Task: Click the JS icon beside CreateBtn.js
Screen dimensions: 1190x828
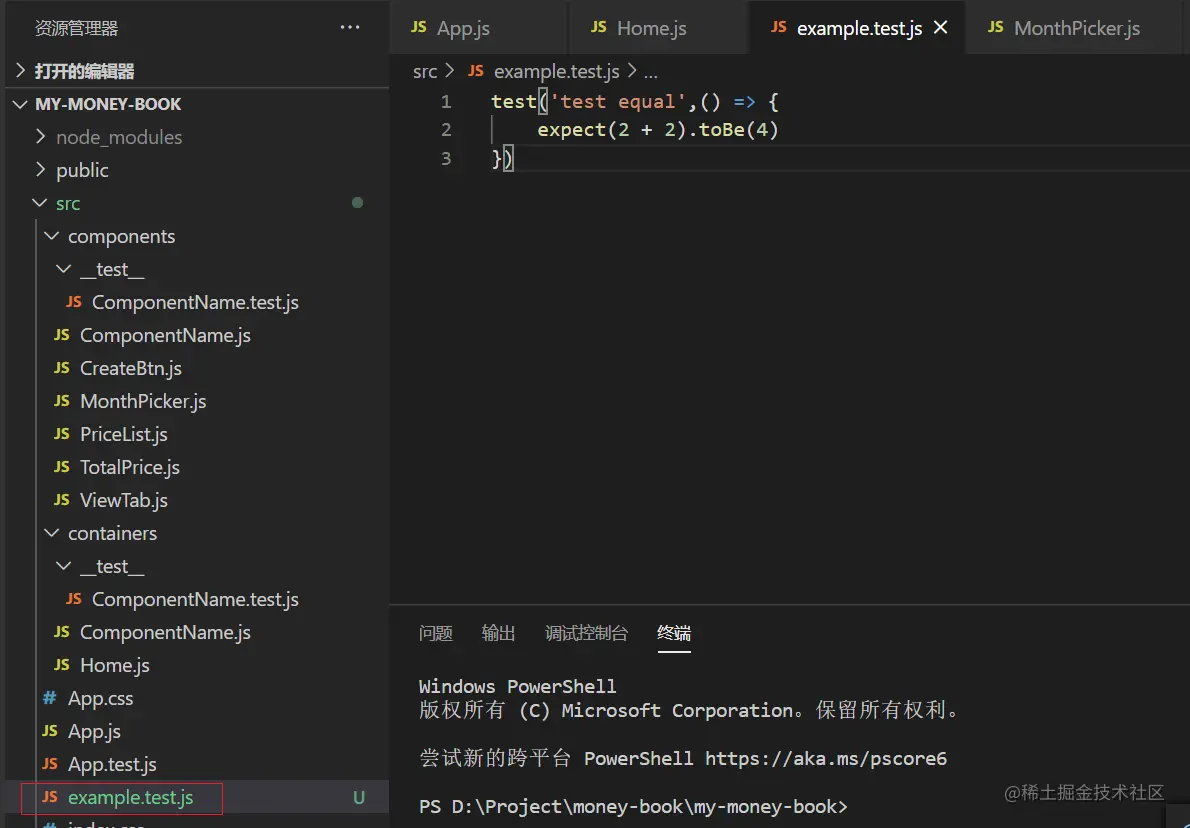Action: [x=62, y=368]
